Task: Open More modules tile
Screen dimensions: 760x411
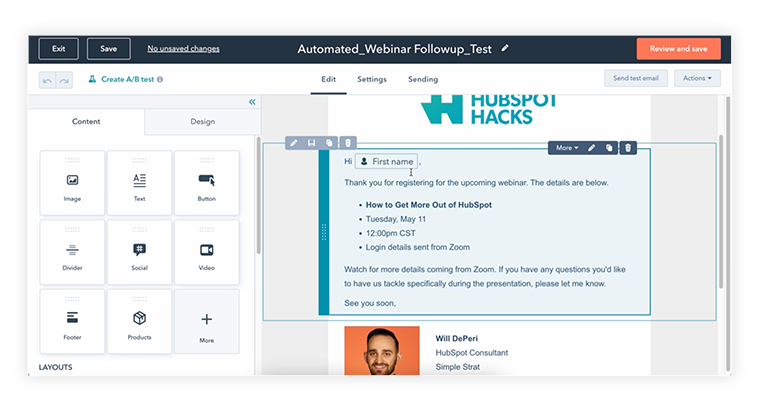Action: pos(206,321)
